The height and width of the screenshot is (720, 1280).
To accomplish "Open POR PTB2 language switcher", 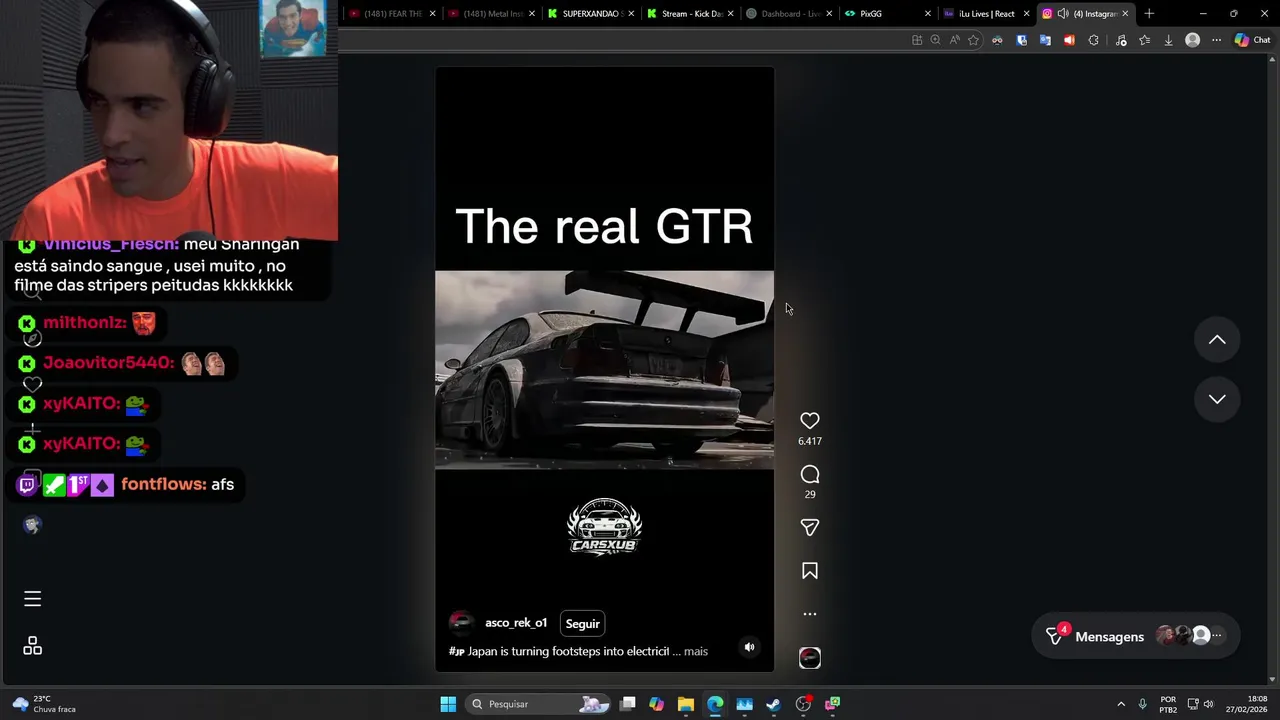I will 1168,704.
